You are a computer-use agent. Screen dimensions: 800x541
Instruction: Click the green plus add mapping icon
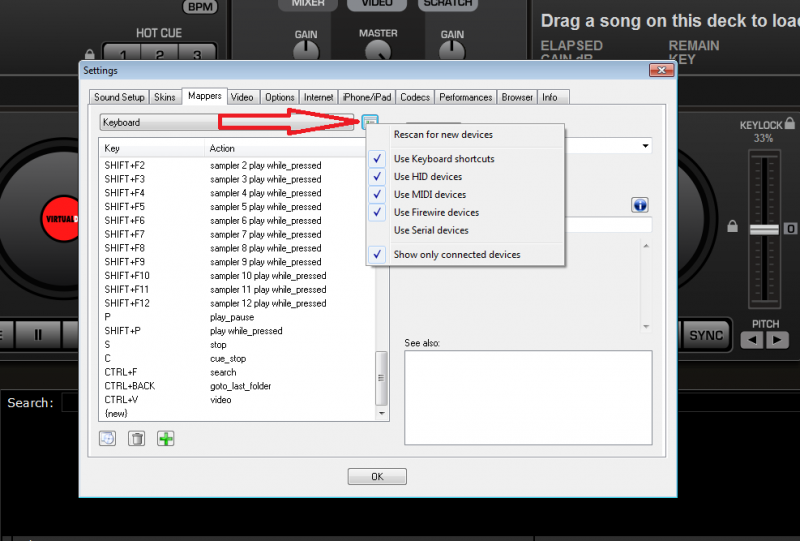coord(165,438)
